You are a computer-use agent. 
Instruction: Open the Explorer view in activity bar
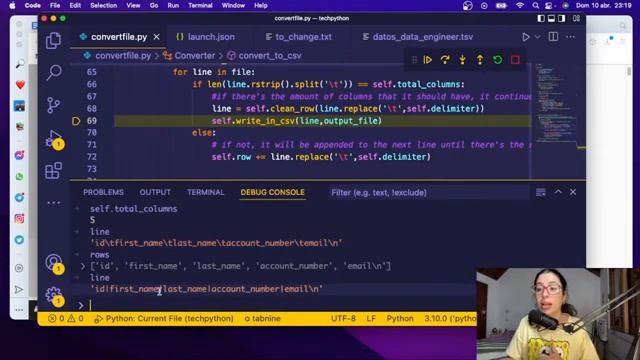coord(53,40)
